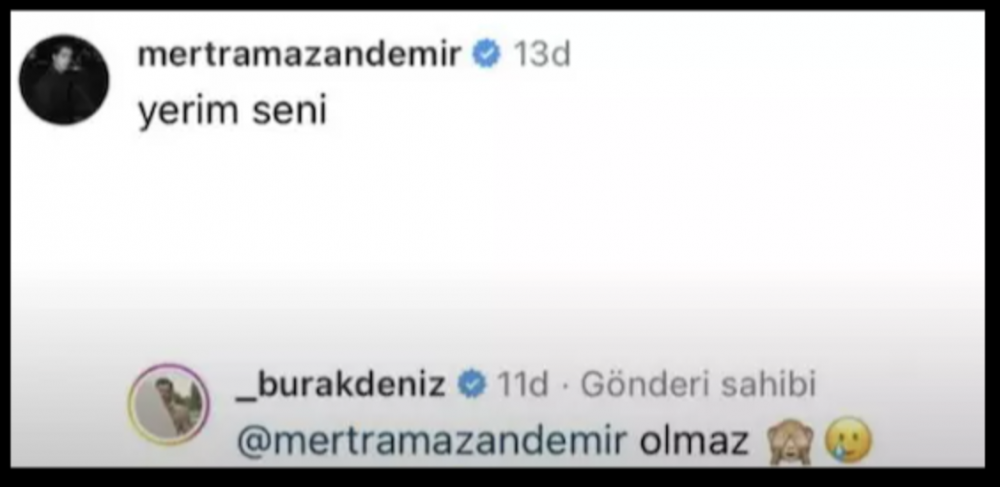Select the 13d timestamp
This screenshot has height=487, width=1000.
pyautogui.click(x=542, y=55)
